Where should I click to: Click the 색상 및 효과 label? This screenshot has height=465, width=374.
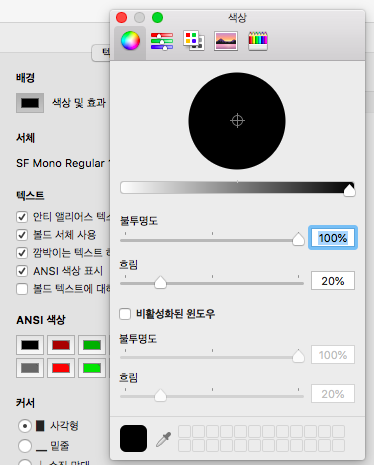point(79,103)
